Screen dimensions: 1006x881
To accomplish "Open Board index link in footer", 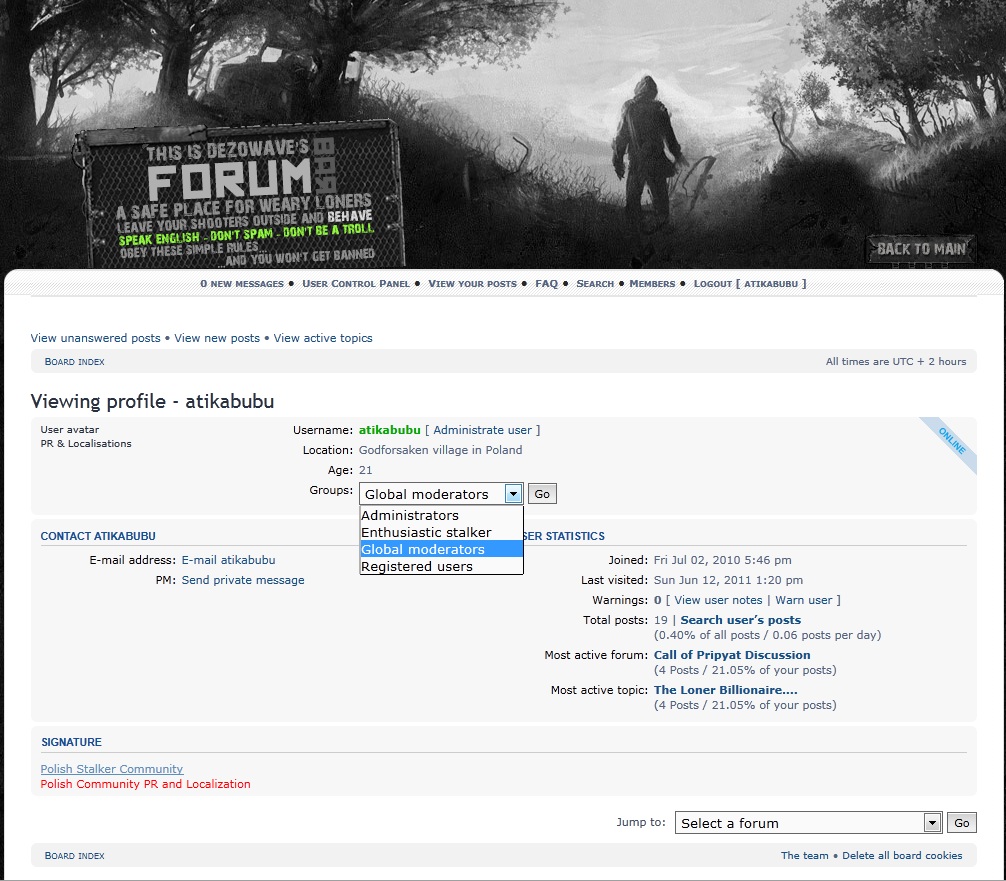I will click(74, 856).
